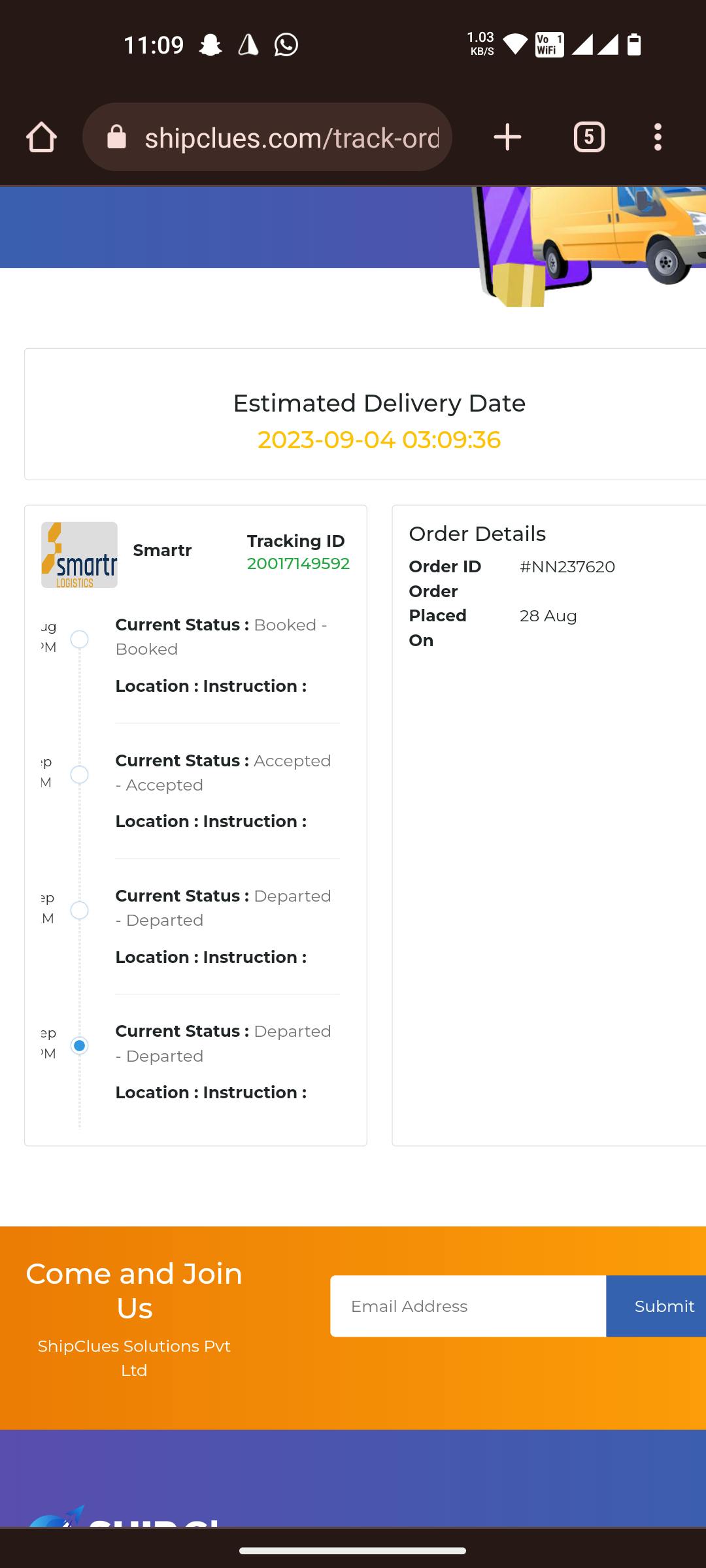
Task: Tap the lock icon for site security
Action: pos(116,138)
